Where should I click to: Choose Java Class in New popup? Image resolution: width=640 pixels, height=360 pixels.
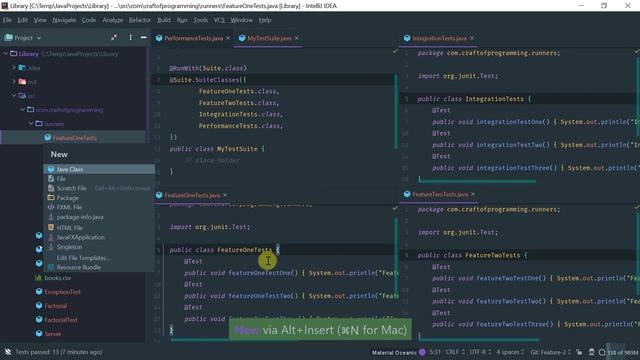pos(99,169)
